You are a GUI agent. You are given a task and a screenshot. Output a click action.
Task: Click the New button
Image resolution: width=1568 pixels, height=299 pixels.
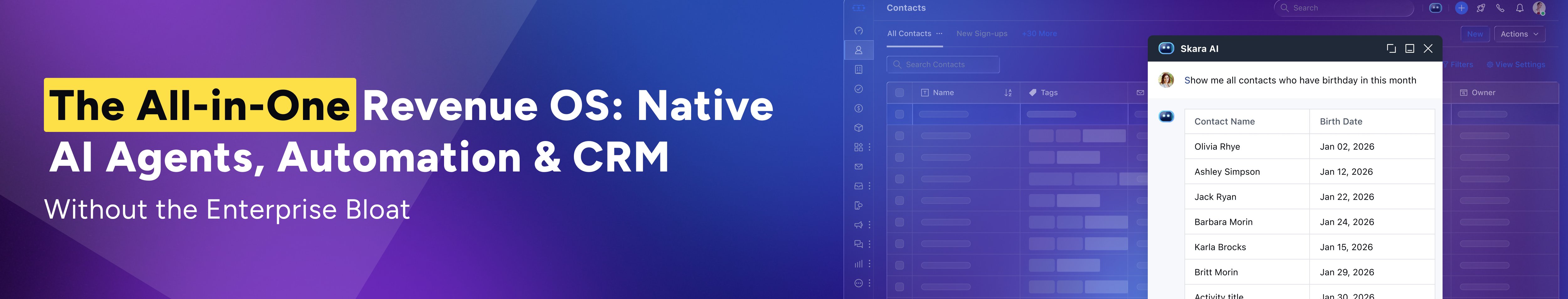coord(1475,34)
